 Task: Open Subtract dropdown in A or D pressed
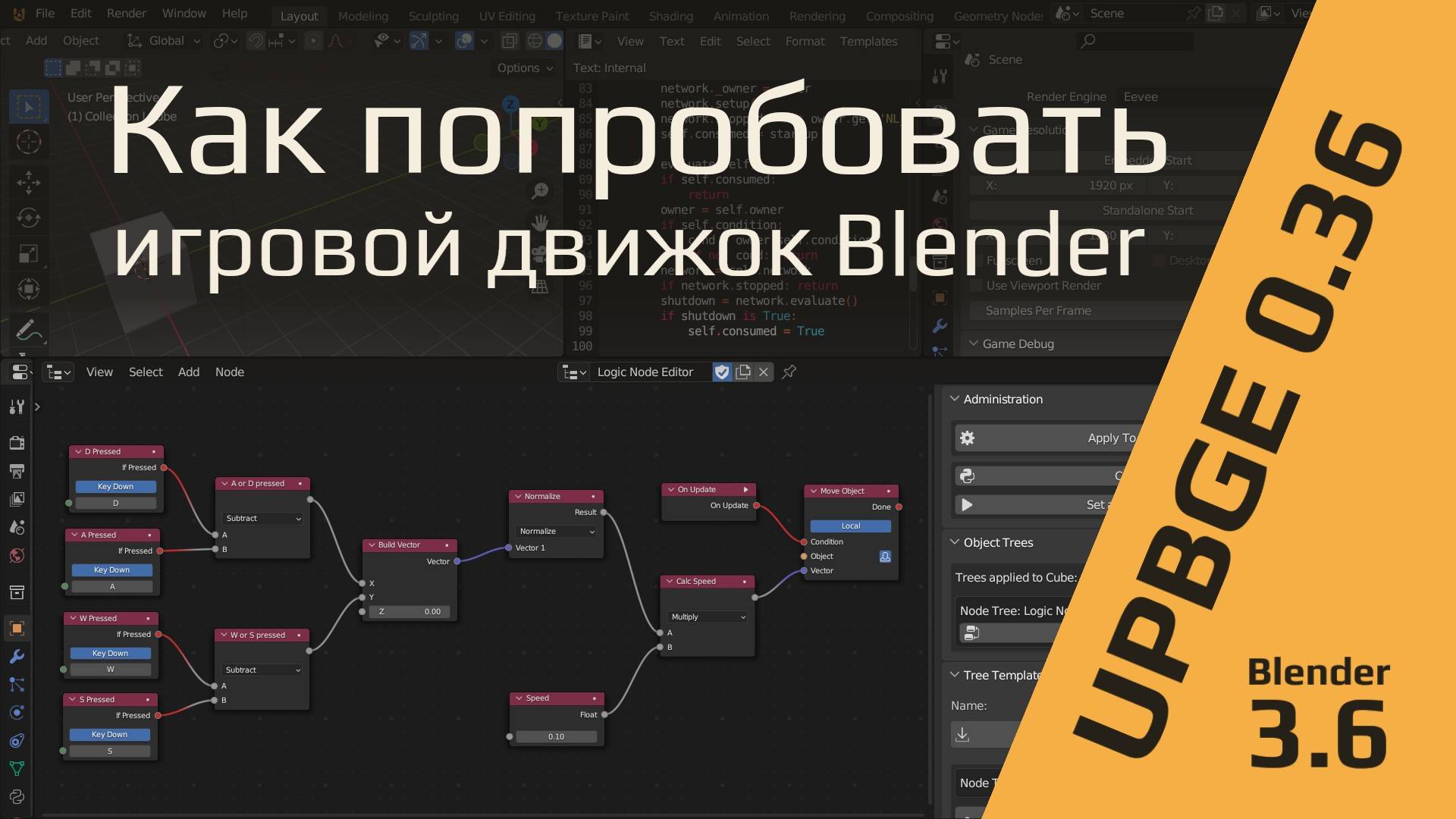[x=262, y=519]
